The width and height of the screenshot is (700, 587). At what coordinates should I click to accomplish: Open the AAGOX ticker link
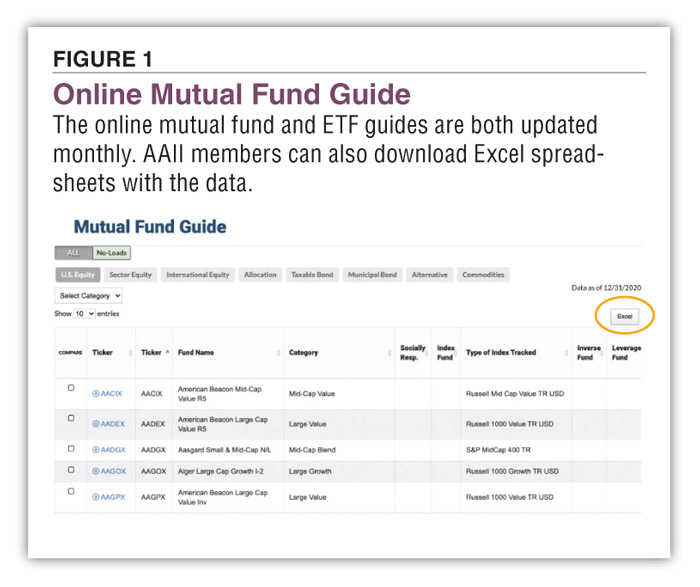pos(113,471)
